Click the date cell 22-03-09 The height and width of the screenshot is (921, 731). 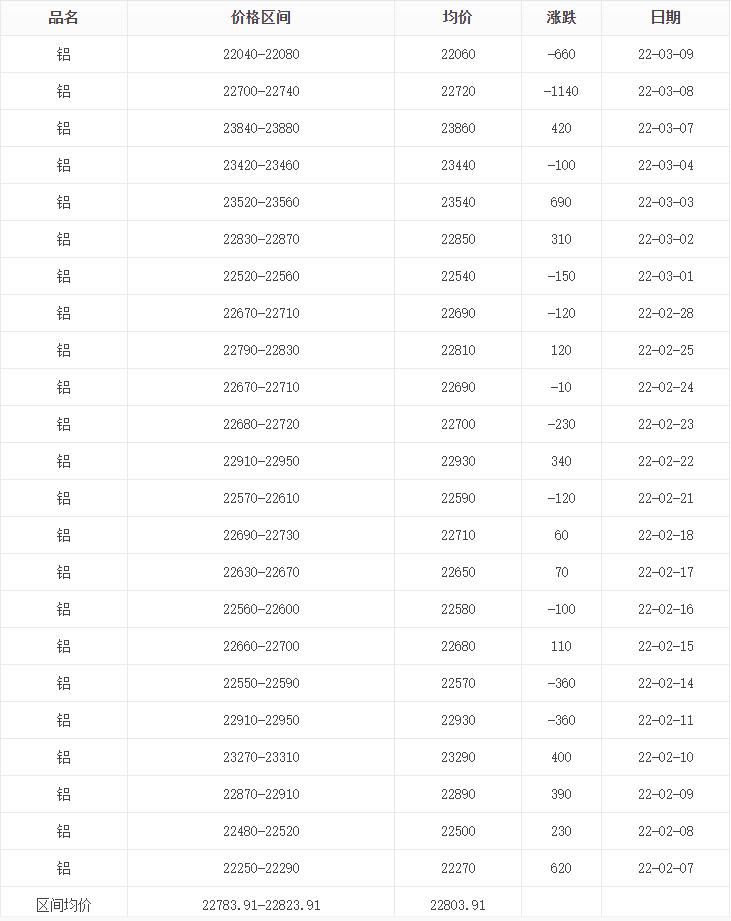click(665, 55)
